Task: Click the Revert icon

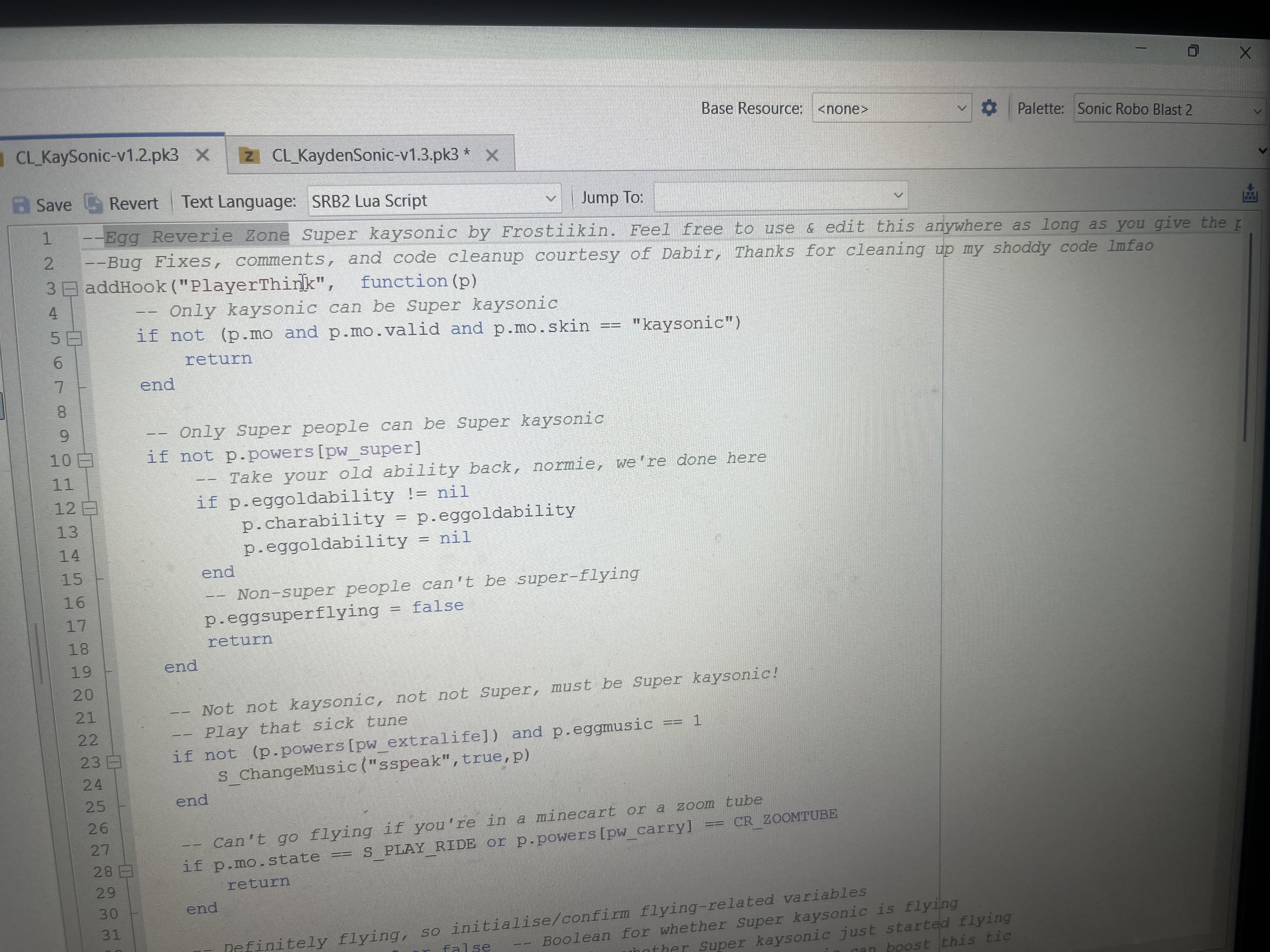Action: (93, 203)
